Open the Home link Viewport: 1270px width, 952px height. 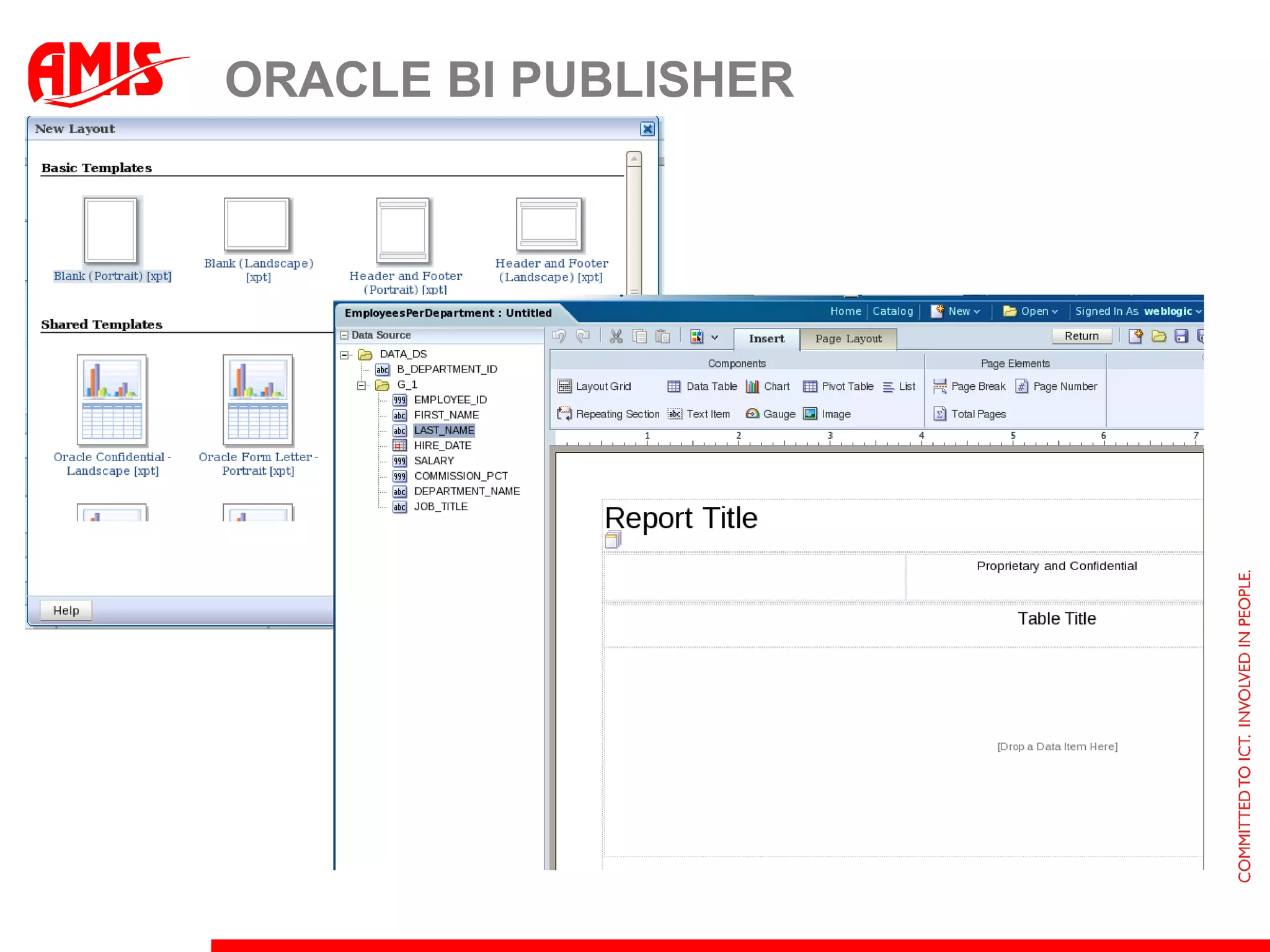[846, 311]
